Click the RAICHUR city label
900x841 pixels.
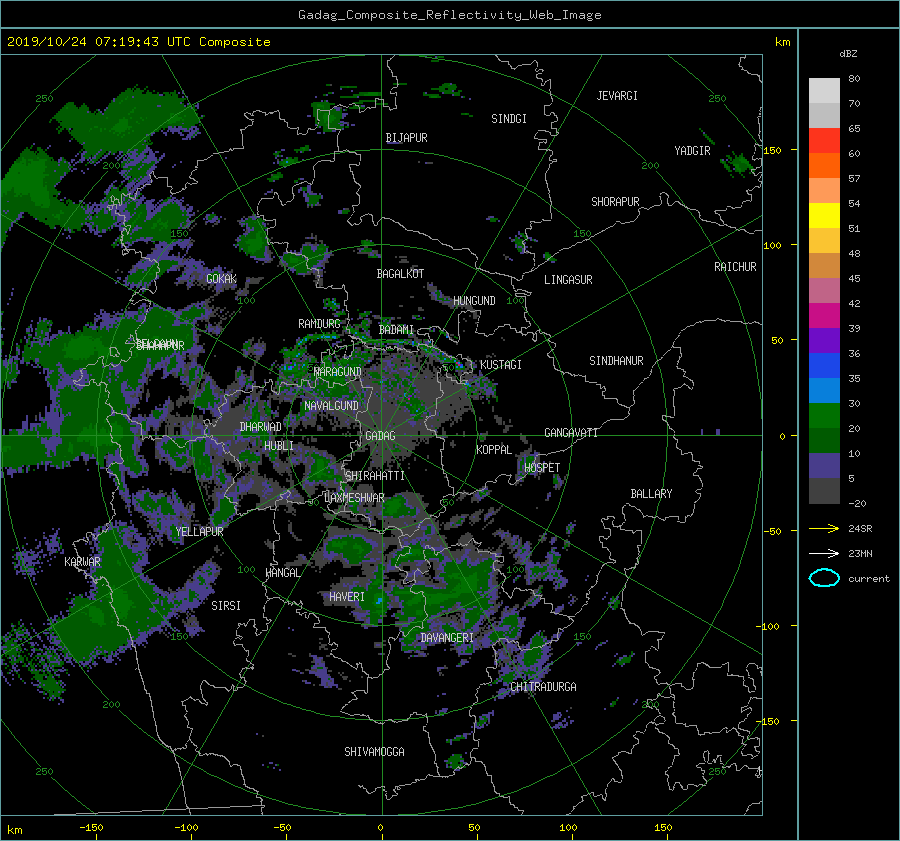point(735,267)
